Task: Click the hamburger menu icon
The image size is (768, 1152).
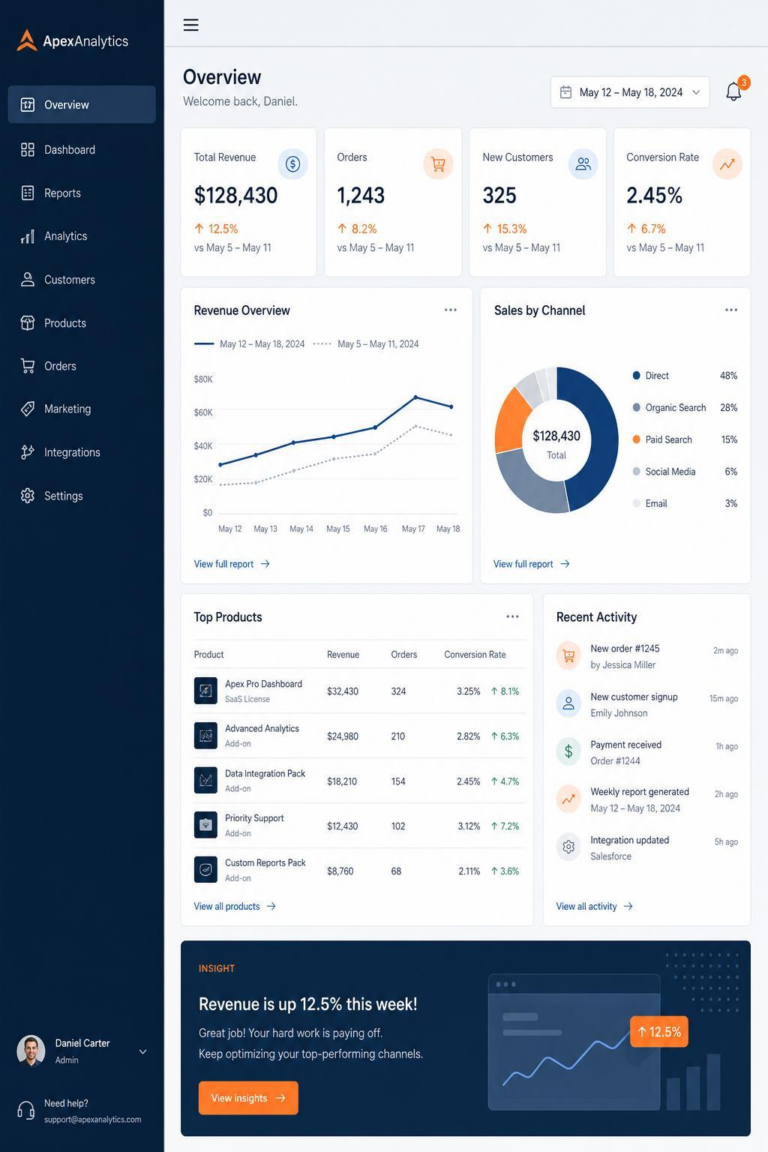Action: click(191, 25)
